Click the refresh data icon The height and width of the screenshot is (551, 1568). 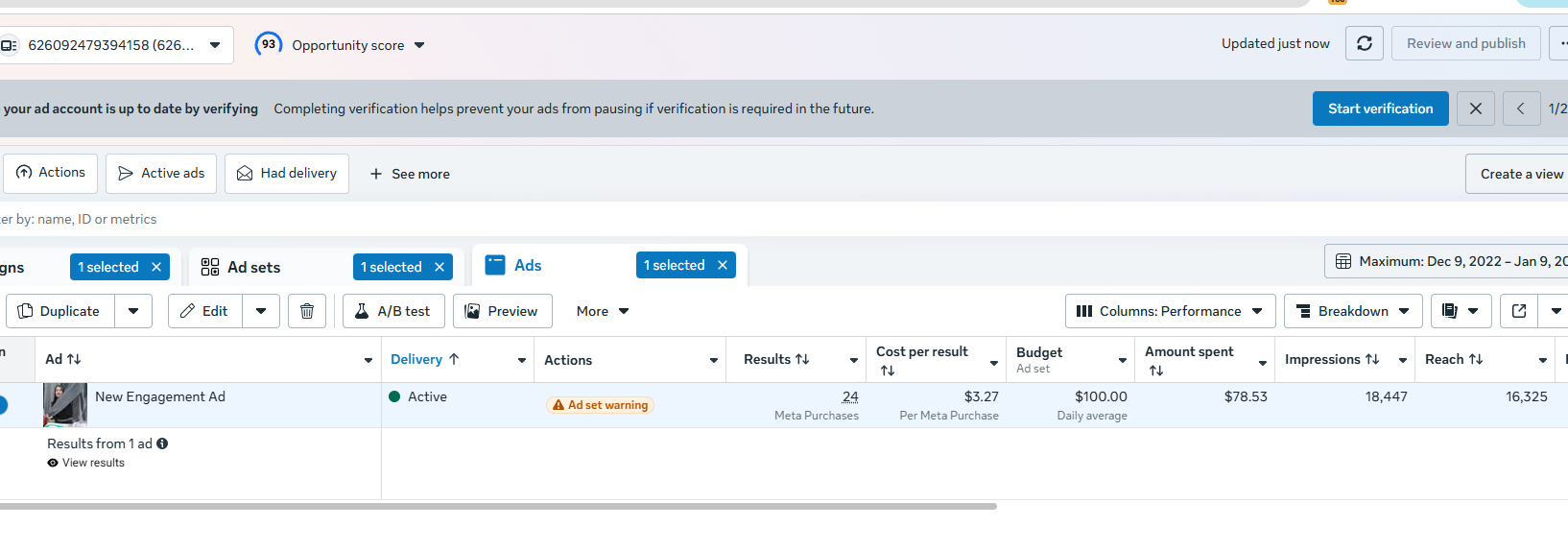[1364, 43]
